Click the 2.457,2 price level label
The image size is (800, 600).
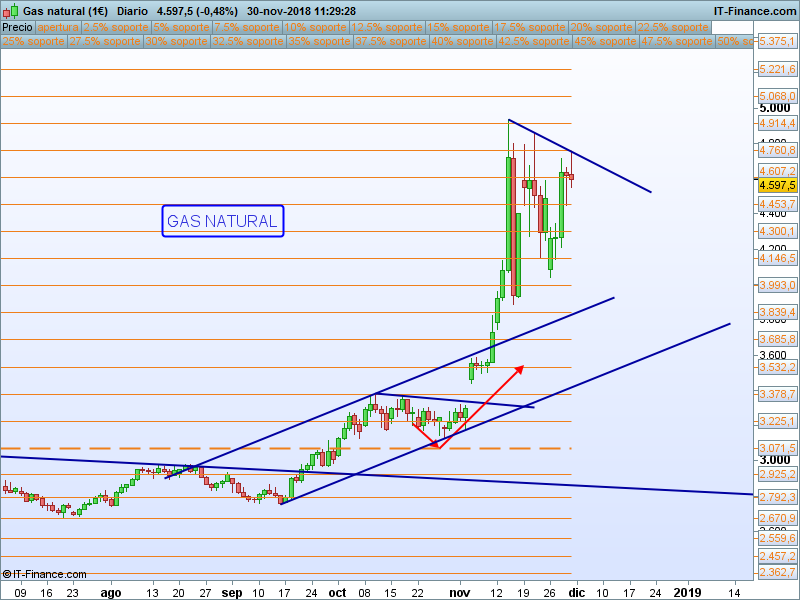(x=777, y=556)
